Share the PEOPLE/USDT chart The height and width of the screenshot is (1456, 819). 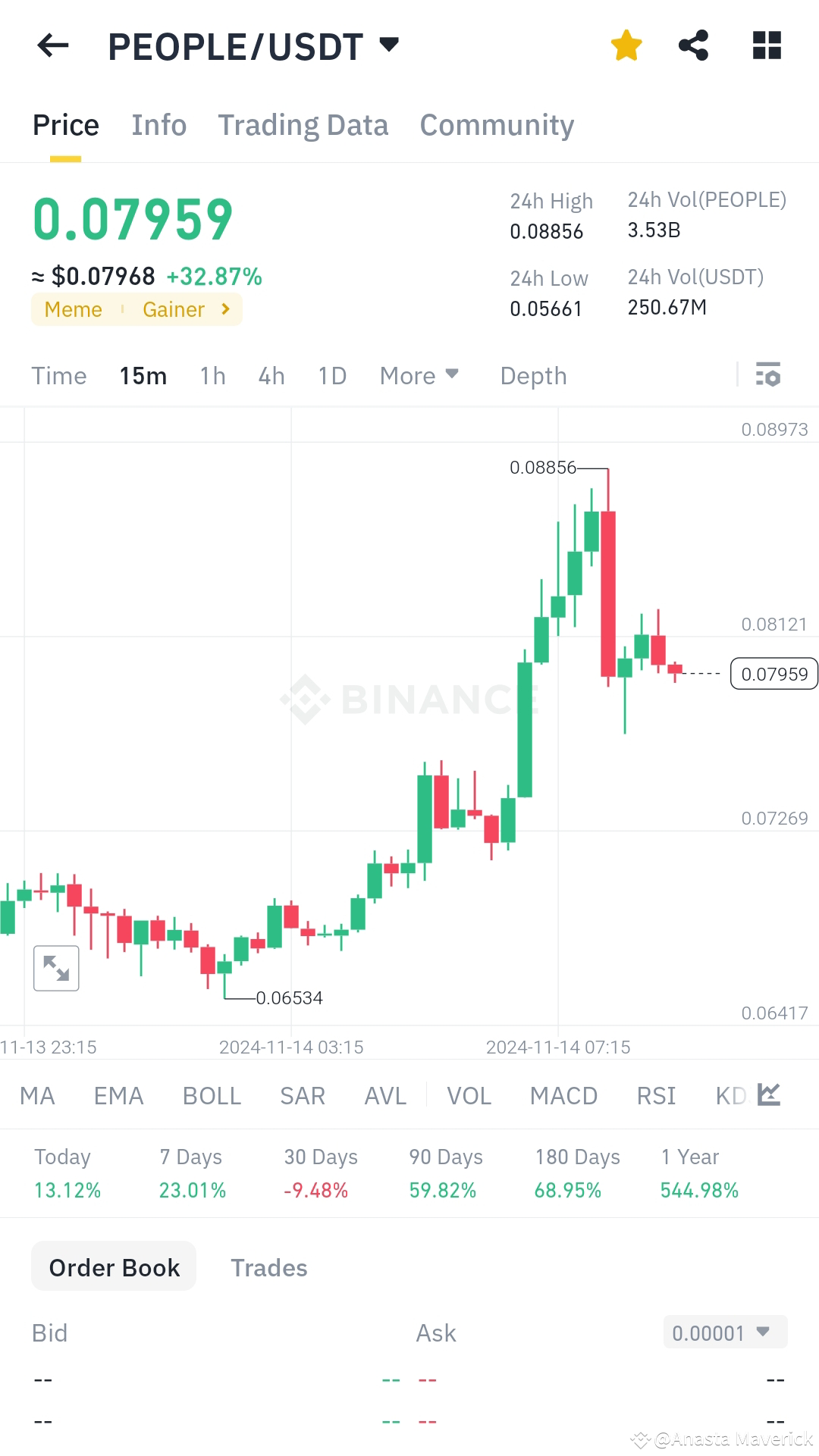coord(694,45)
